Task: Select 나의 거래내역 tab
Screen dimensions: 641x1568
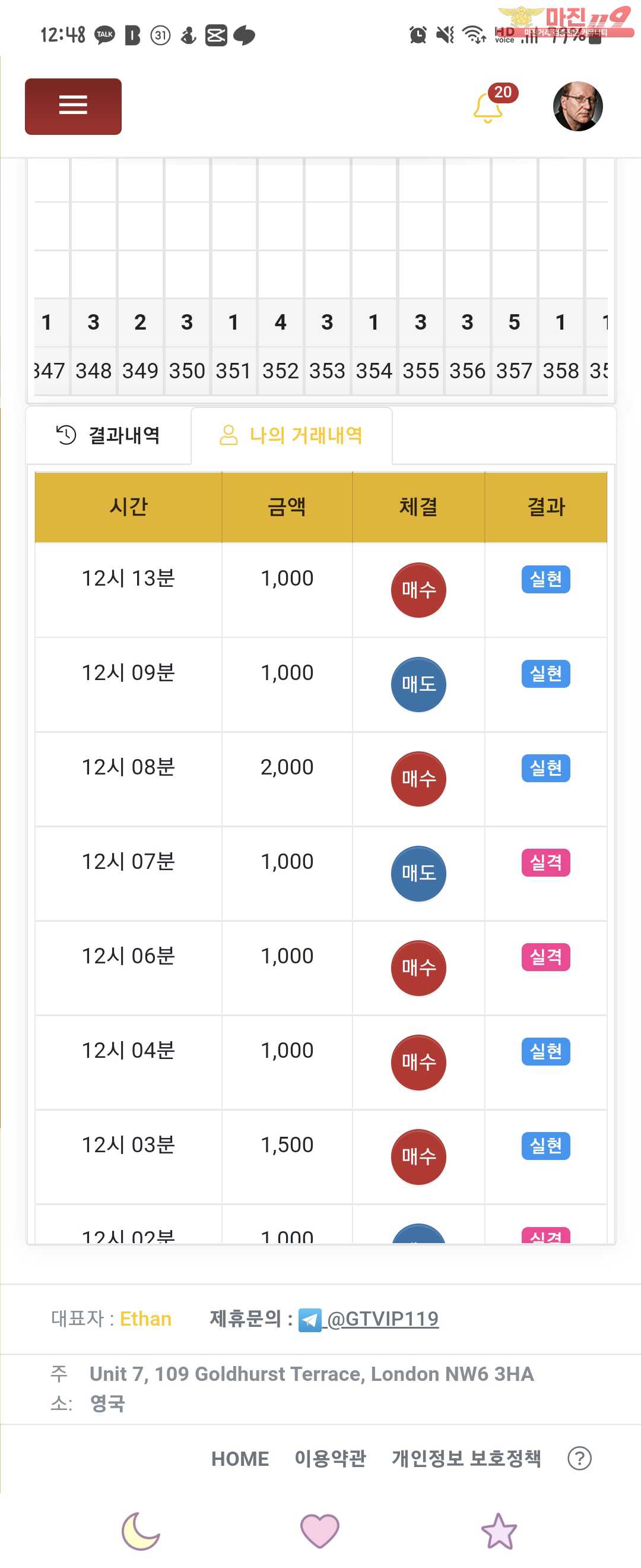Action: coord(292,435)
